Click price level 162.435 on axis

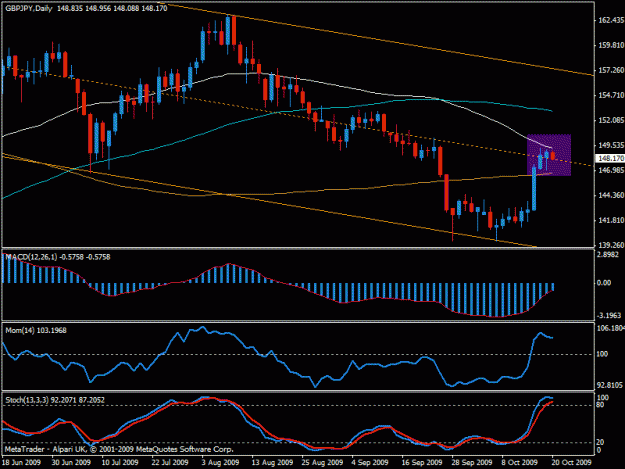pos(611,20)
